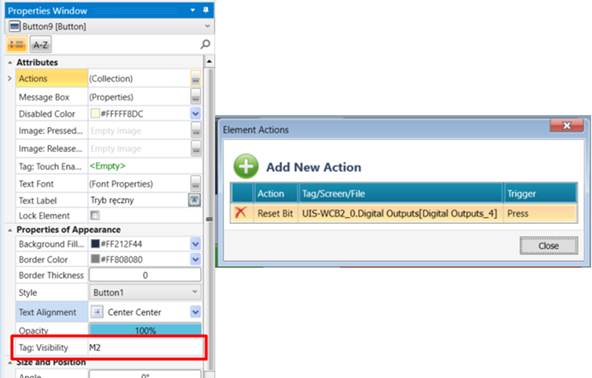Delete the Reset Bit action with red X

[x=240, y=213]
